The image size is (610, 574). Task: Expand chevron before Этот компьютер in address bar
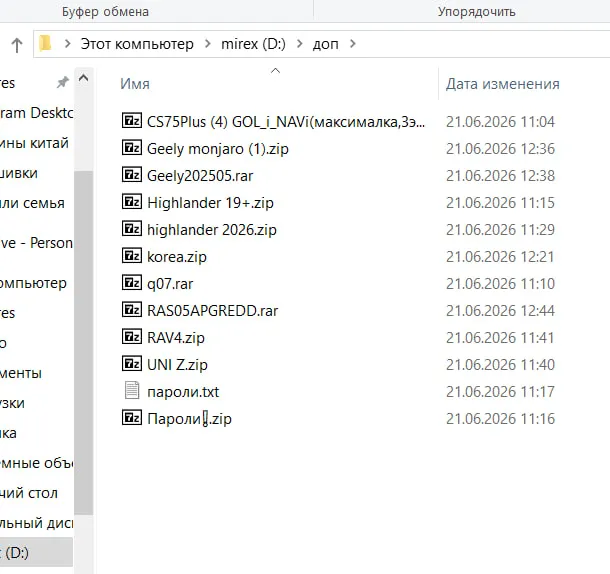click(x=67, y=44)
